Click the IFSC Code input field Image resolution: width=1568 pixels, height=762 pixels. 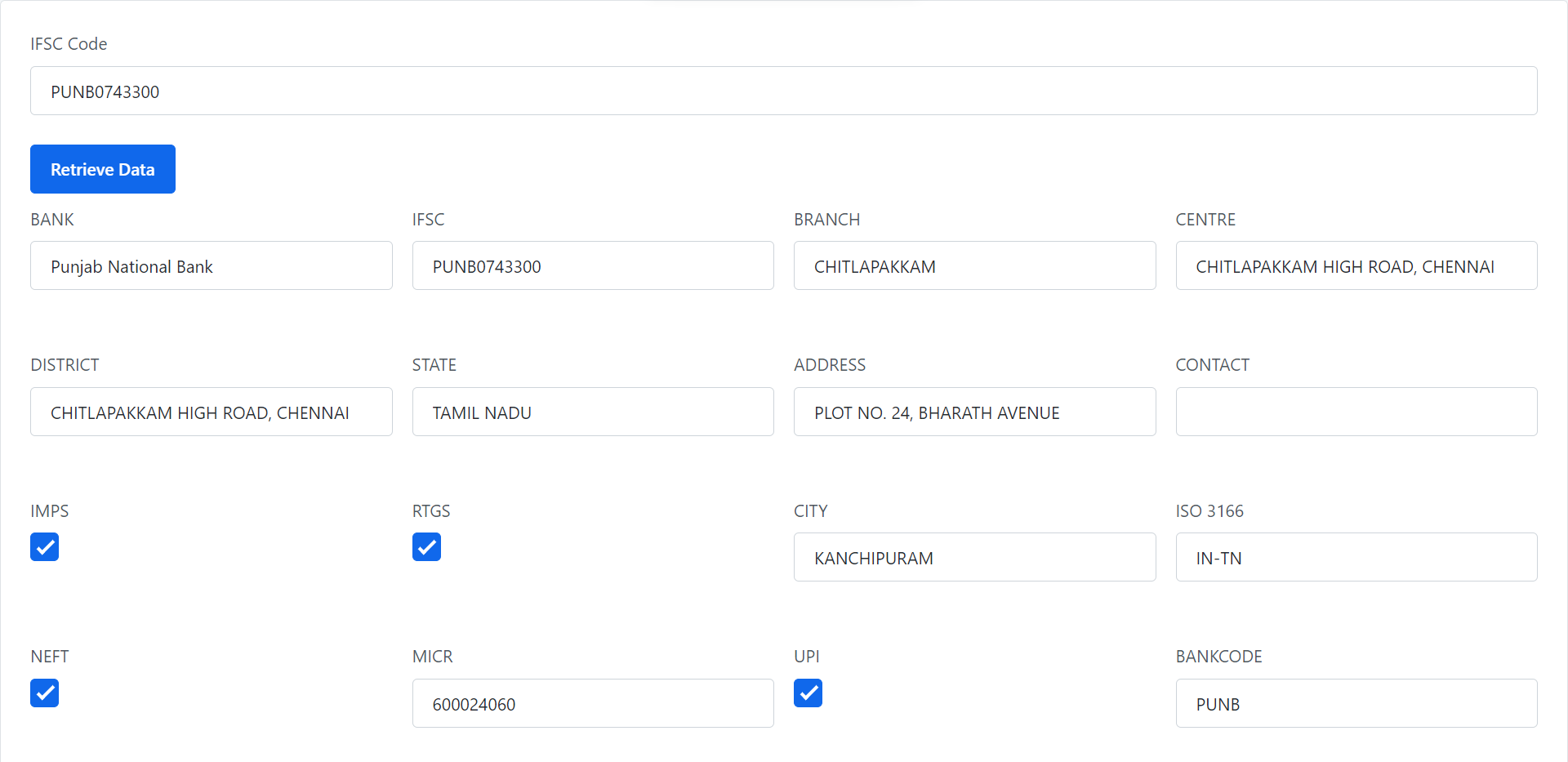[x=783, y=91]
